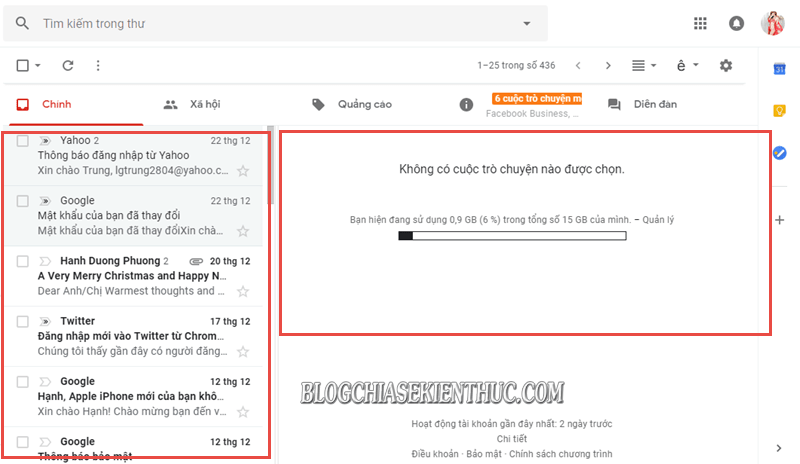Click the attachment paperclip on Hanh Duong Phuong email
The width and height of the screenshot is (800, 464).
[x=196, y=261]
